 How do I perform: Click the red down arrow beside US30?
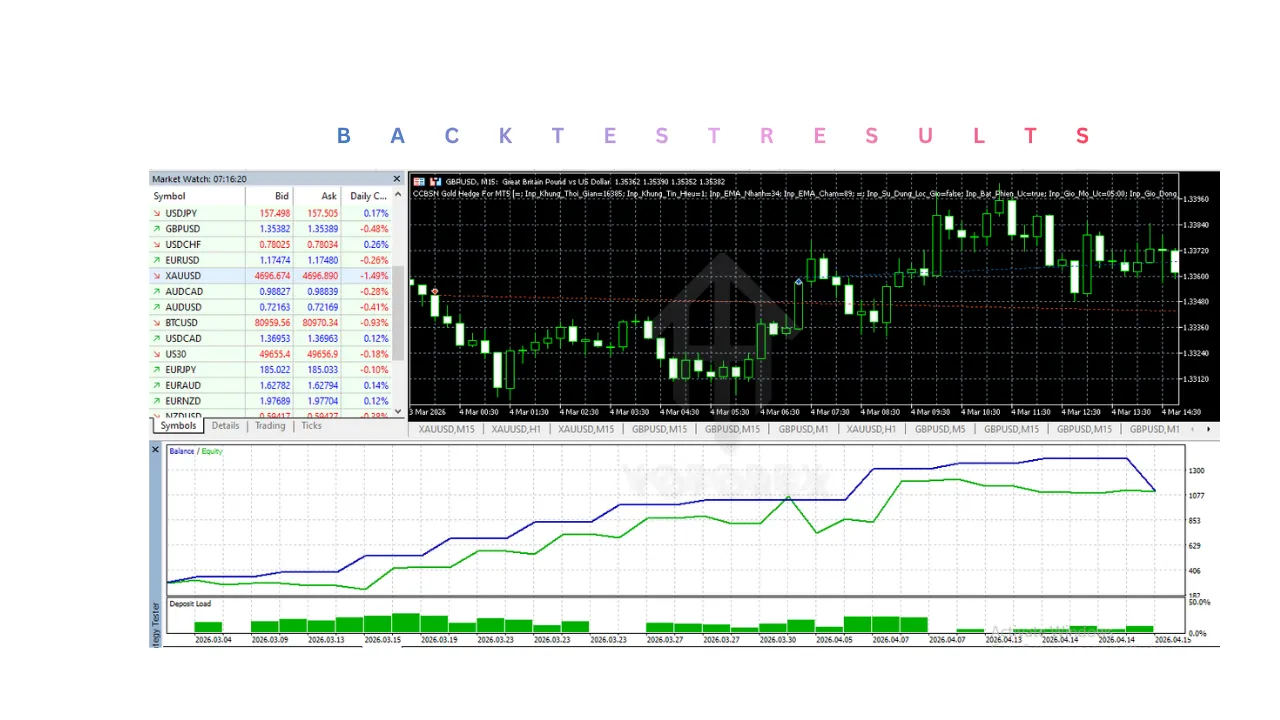[x=157, y=354]
